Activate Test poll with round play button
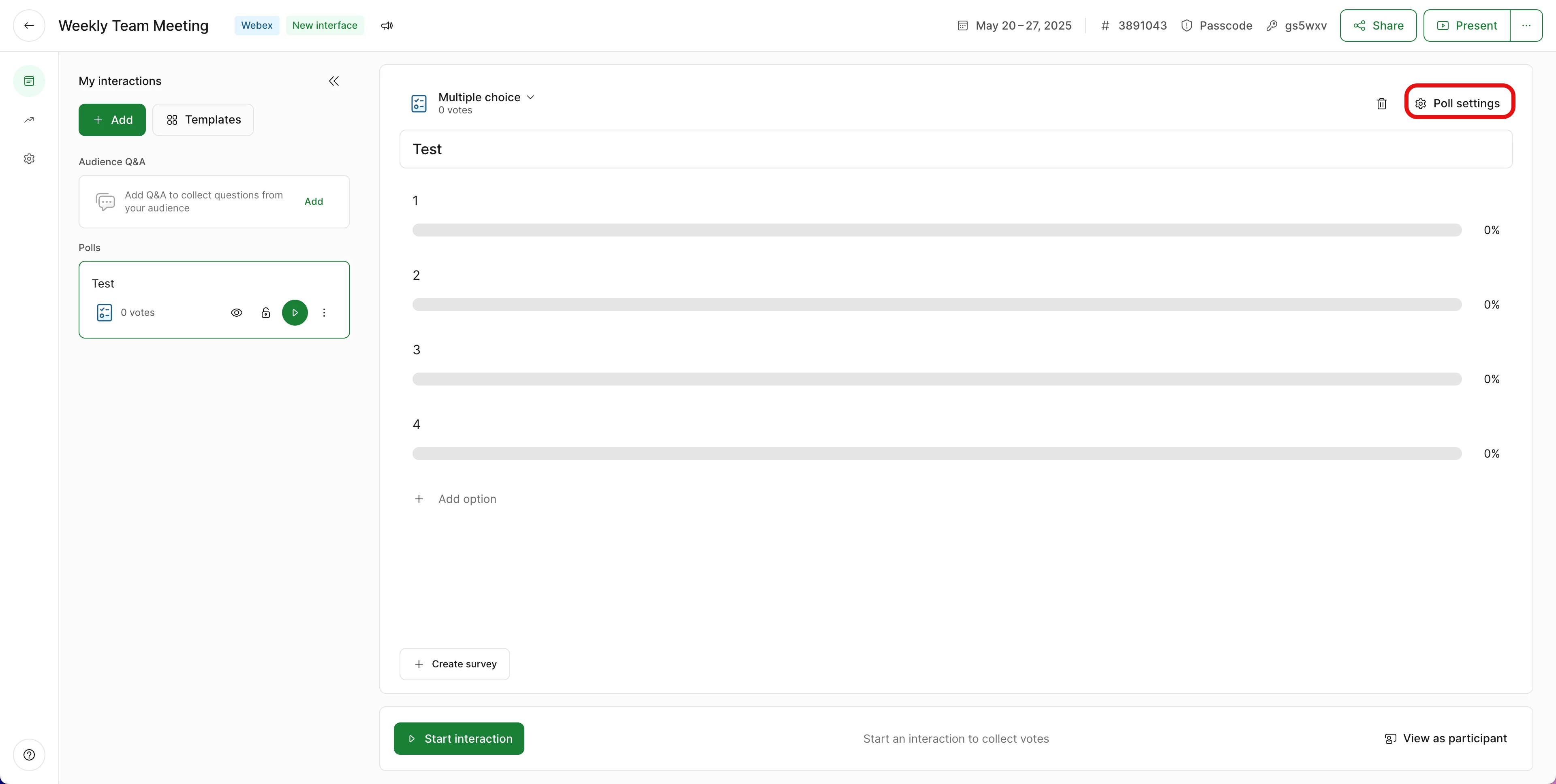The image size is (1556, 784). pos(295,313)
